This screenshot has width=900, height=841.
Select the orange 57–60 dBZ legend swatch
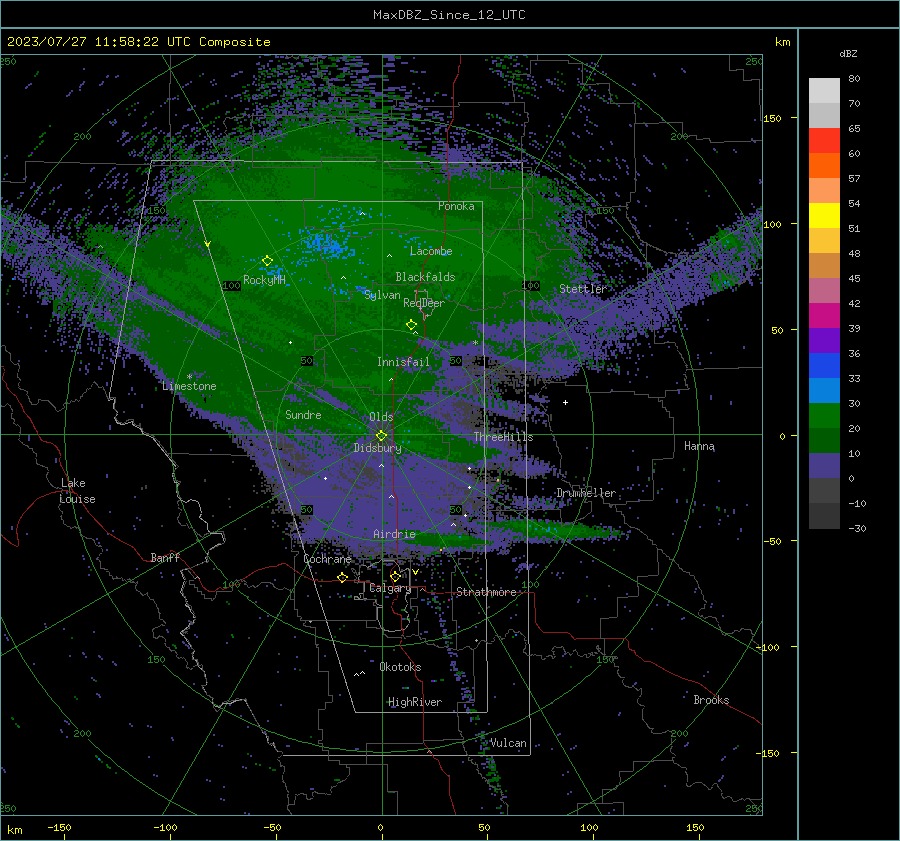pos(824,166)
